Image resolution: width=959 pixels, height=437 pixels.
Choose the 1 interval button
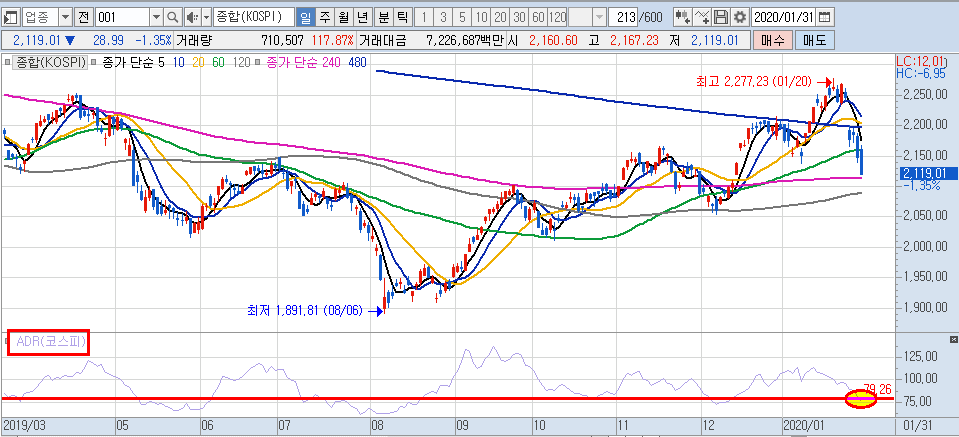click(x=423, y=17)
